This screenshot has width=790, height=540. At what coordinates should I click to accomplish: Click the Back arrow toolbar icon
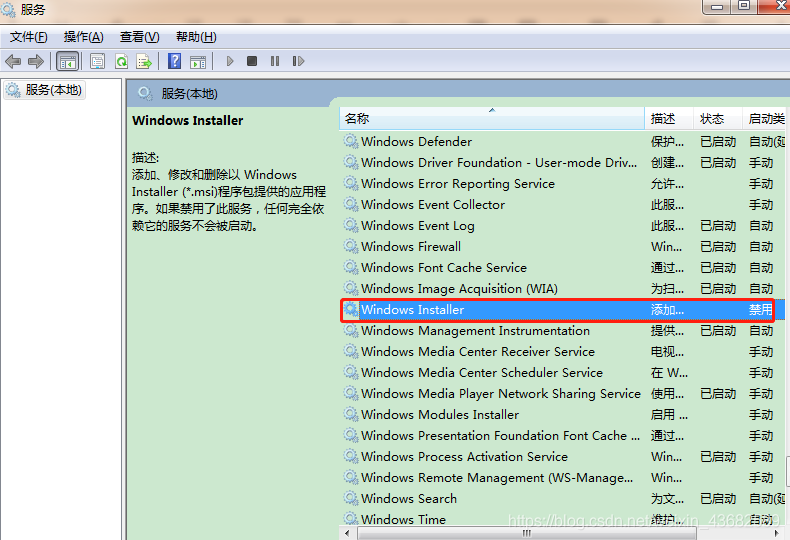click(13, 61)
